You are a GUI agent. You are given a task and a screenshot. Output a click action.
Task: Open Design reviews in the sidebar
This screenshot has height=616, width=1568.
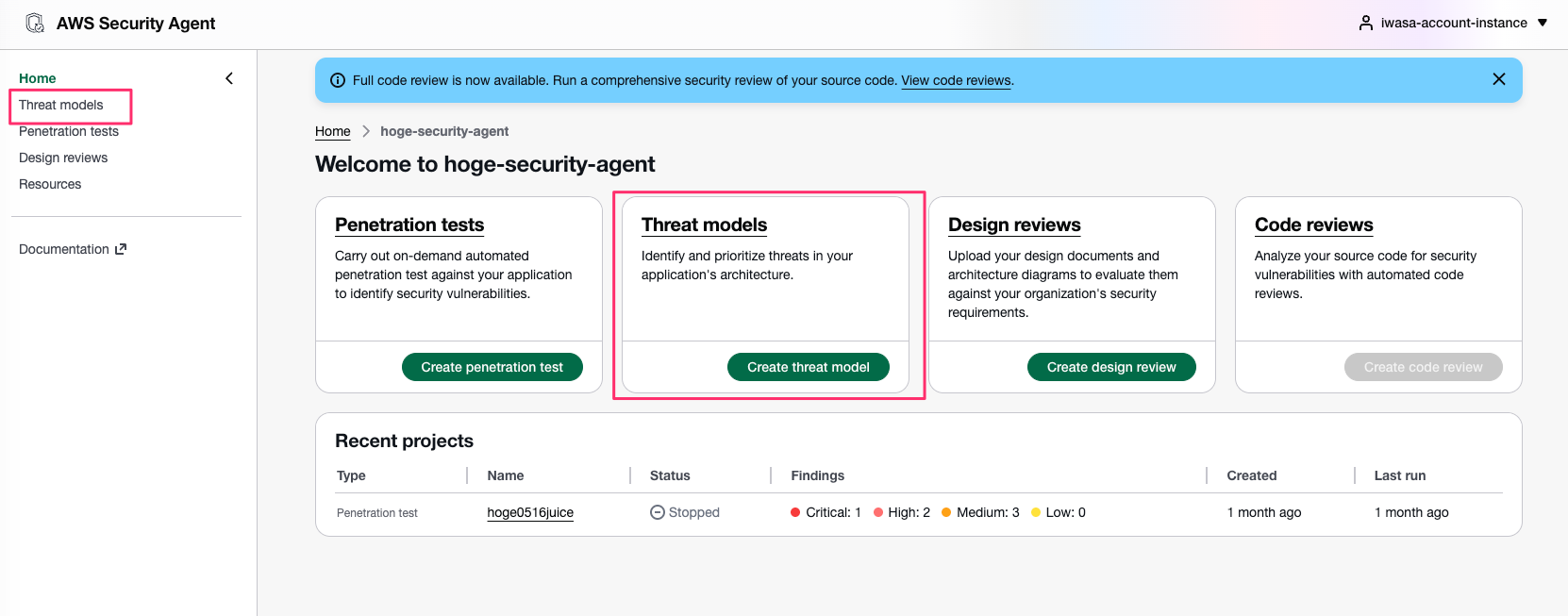pyautogui.click(x=63, y=158)
